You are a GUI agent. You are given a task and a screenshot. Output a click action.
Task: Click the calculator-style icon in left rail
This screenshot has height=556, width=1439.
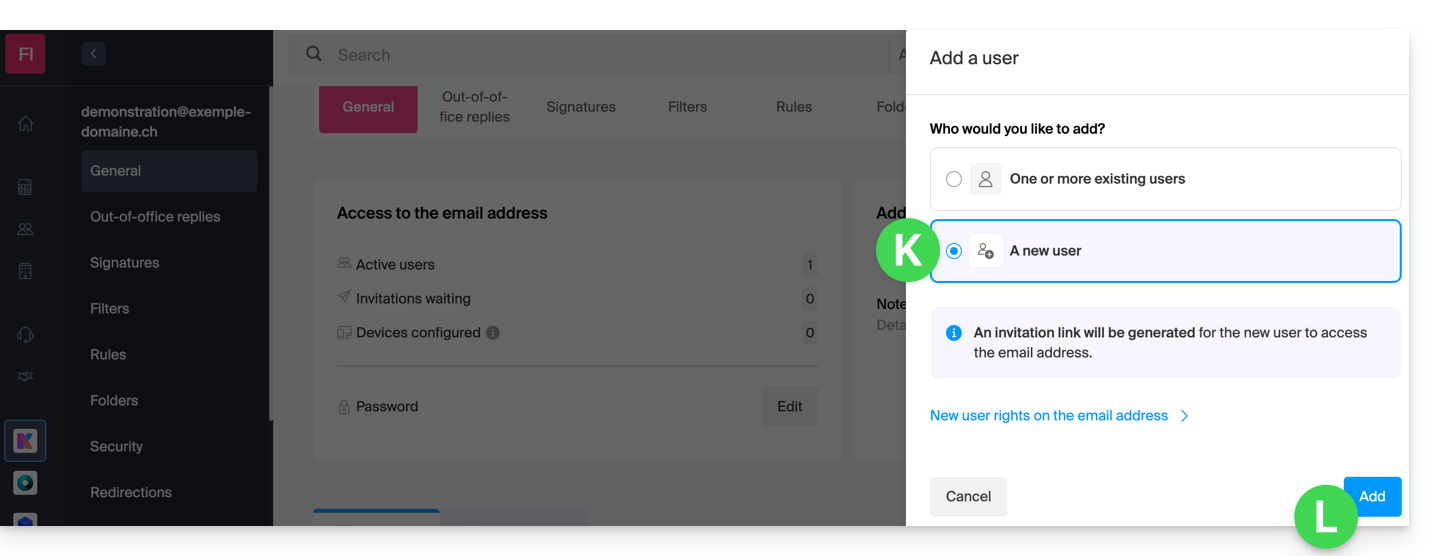[x=25, y=187]
